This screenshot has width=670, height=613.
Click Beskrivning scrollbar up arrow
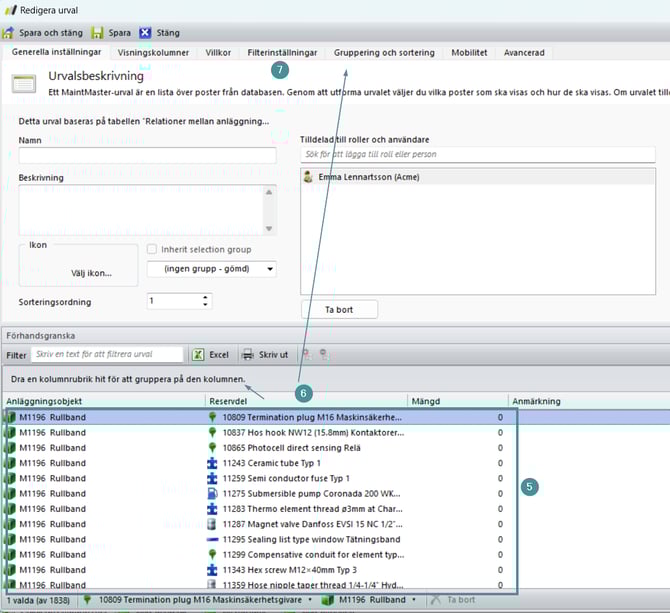(x=269, y=192)
